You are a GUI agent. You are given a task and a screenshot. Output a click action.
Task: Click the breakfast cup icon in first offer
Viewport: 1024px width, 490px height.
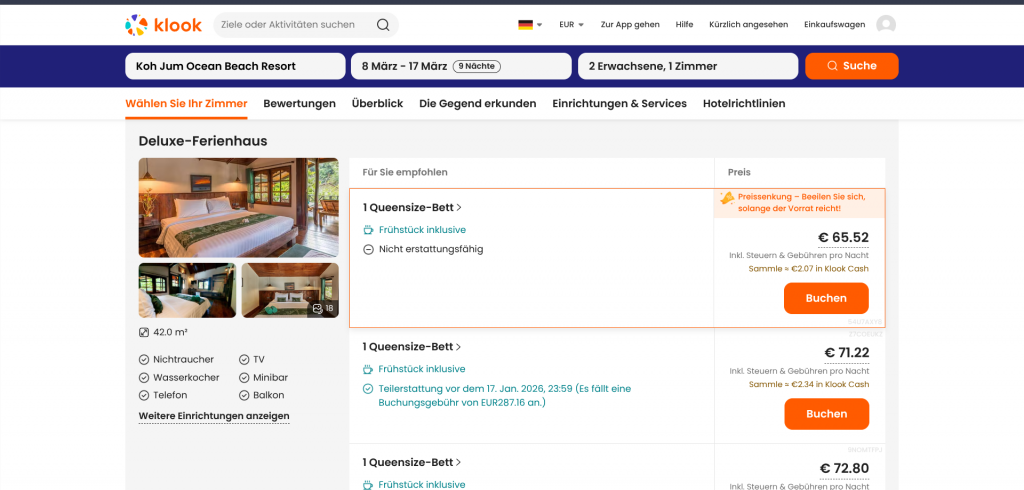pos(368,230)
